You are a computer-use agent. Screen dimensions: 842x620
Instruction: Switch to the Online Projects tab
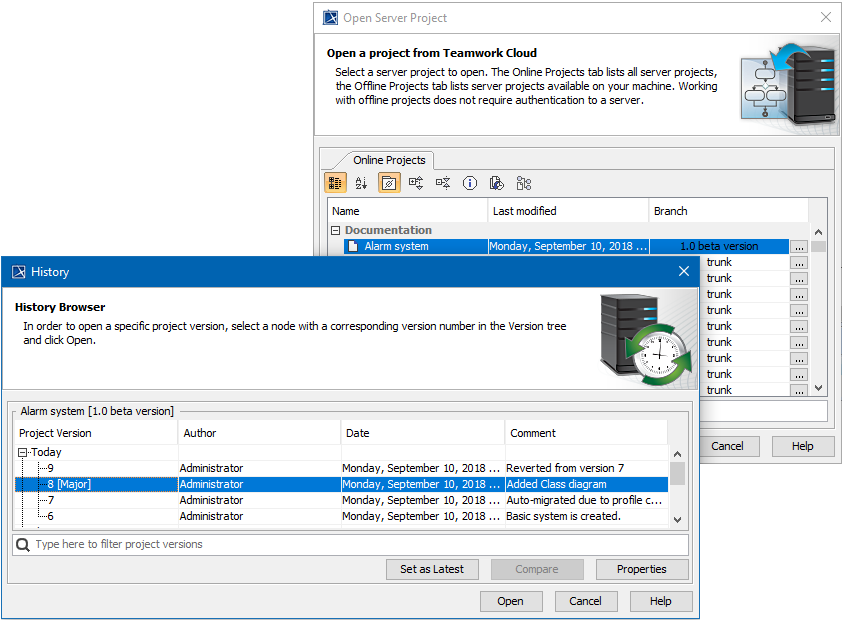(x=389, y=160)
